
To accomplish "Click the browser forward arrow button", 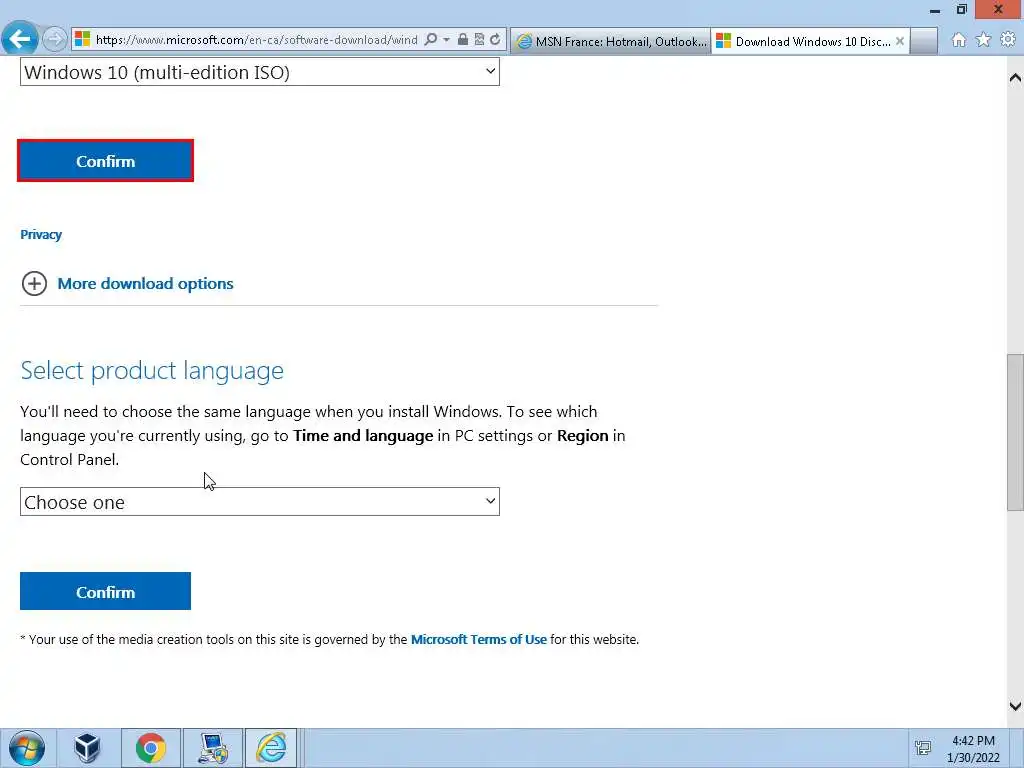I will coord(55,39).
